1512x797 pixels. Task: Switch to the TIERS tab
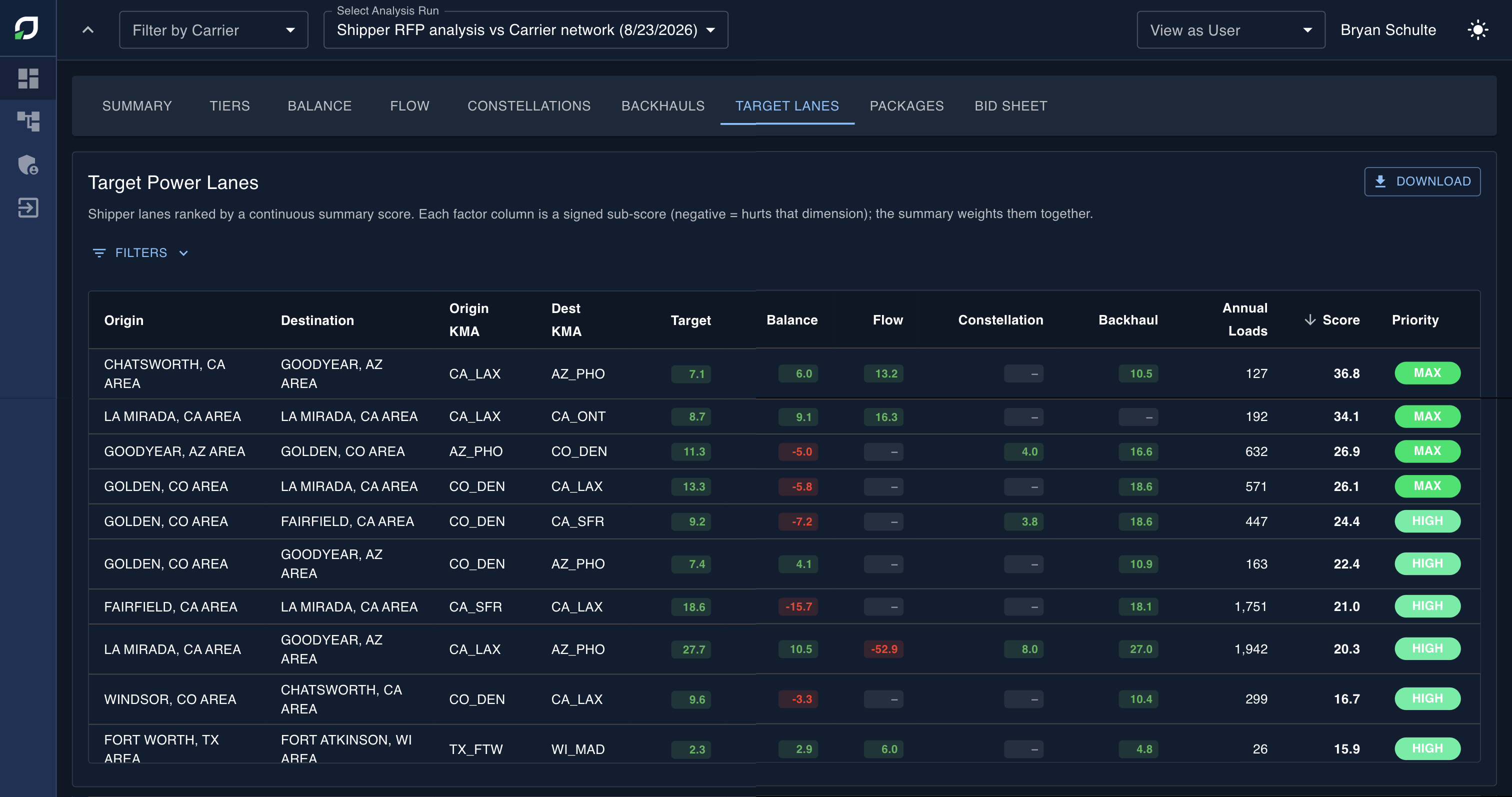click(x=229, y=106)
